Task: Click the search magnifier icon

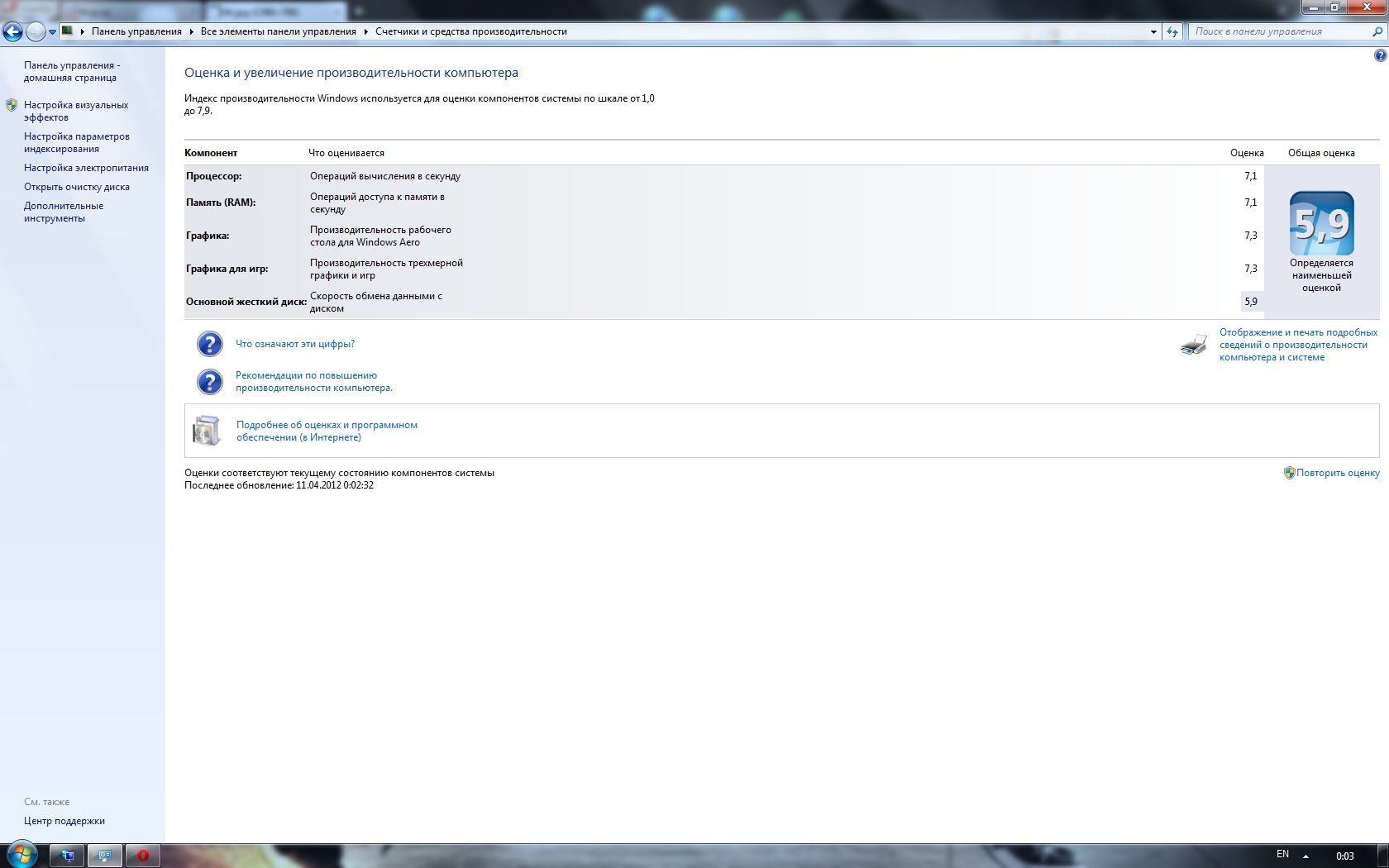Action: (x=1377, y=31)
